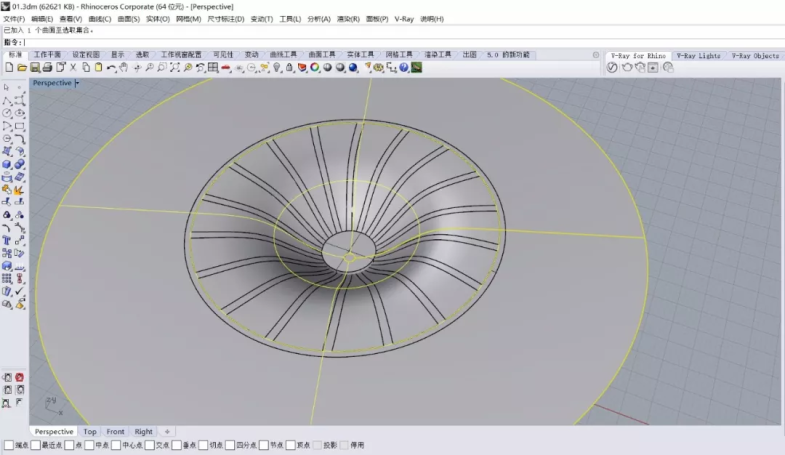Screen dimensions: 785x455
Task: Add a new viewport tab with plus
Action: coord(167,432)
